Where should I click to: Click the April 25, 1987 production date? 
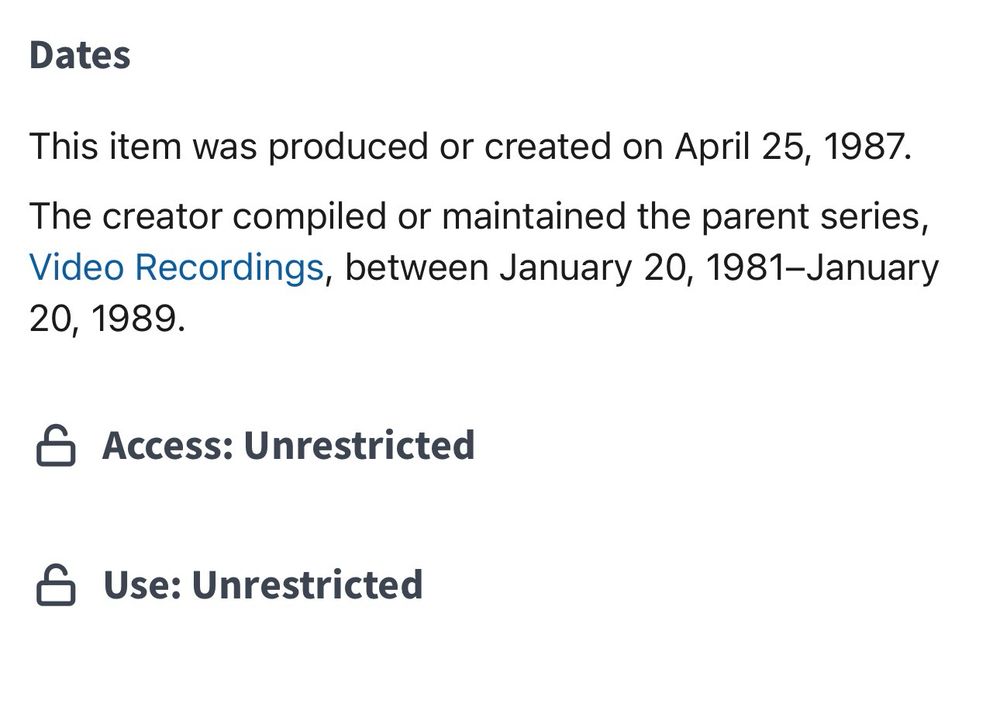pyautogui.click(x=791, y=147)
